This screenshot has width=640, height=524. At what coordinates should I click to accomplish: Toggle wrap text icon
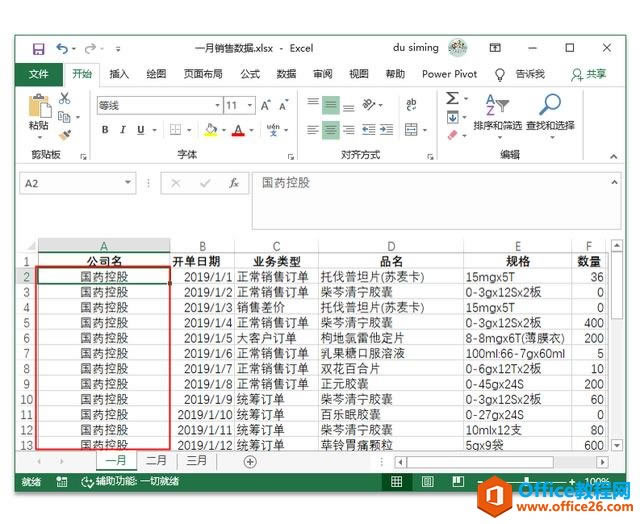coord(411,105)
